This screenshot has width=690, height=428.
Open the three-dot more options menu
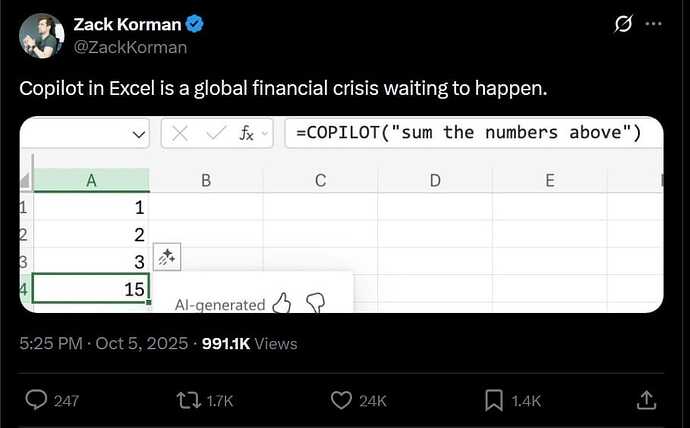coord(656,24)
